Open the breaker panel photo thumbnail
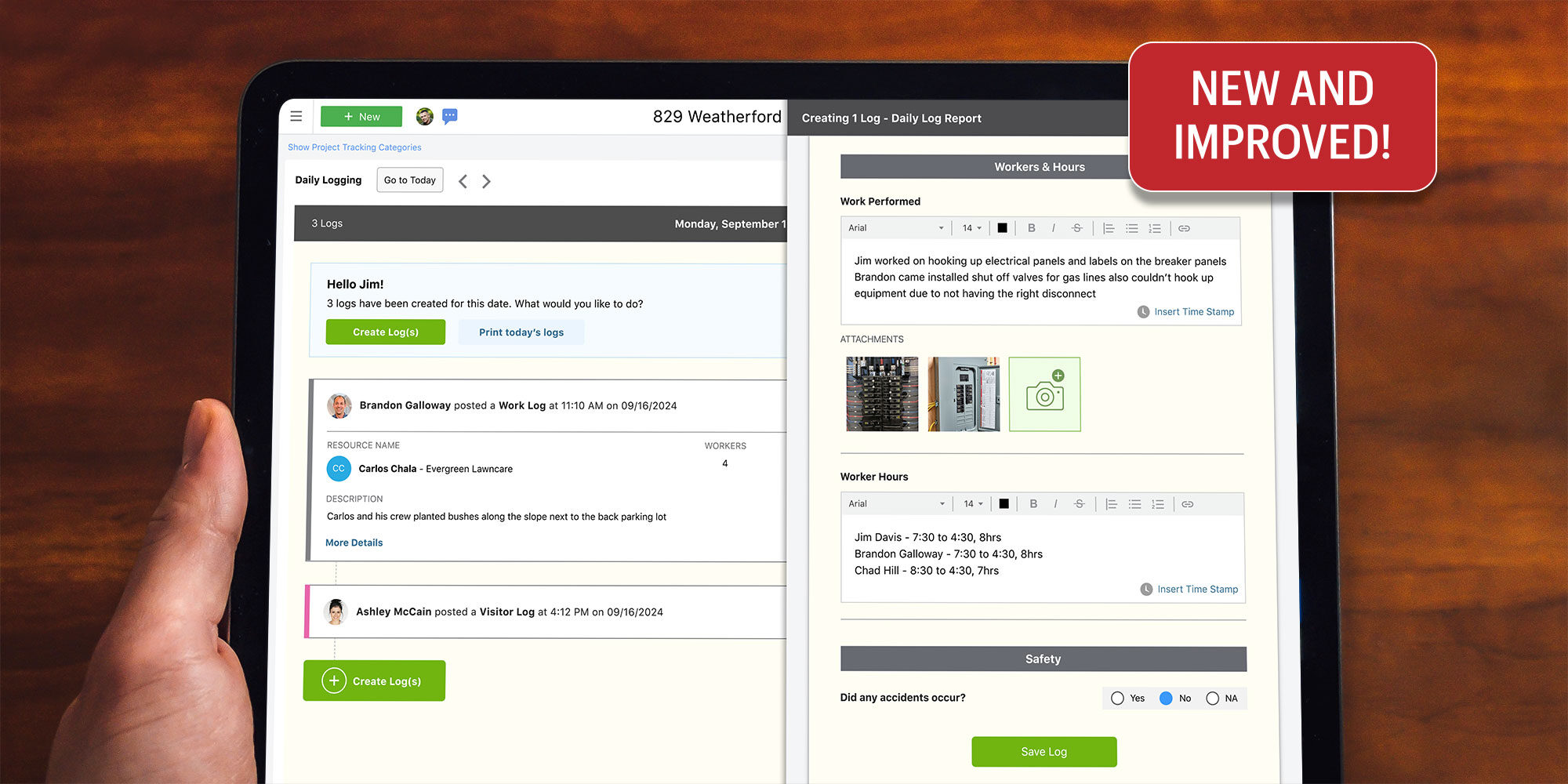Screen dimensions: 1568x784 coord(881,394)
